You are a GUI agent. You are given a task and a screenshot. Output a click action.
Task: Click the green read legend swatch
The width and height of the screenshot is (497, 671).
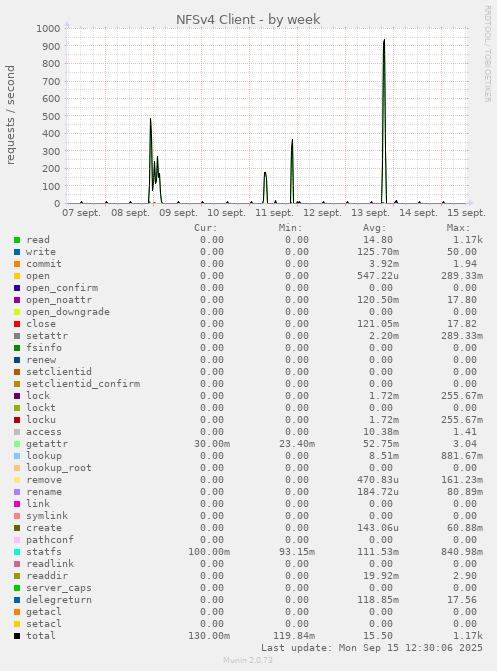[x=17, y=240]
